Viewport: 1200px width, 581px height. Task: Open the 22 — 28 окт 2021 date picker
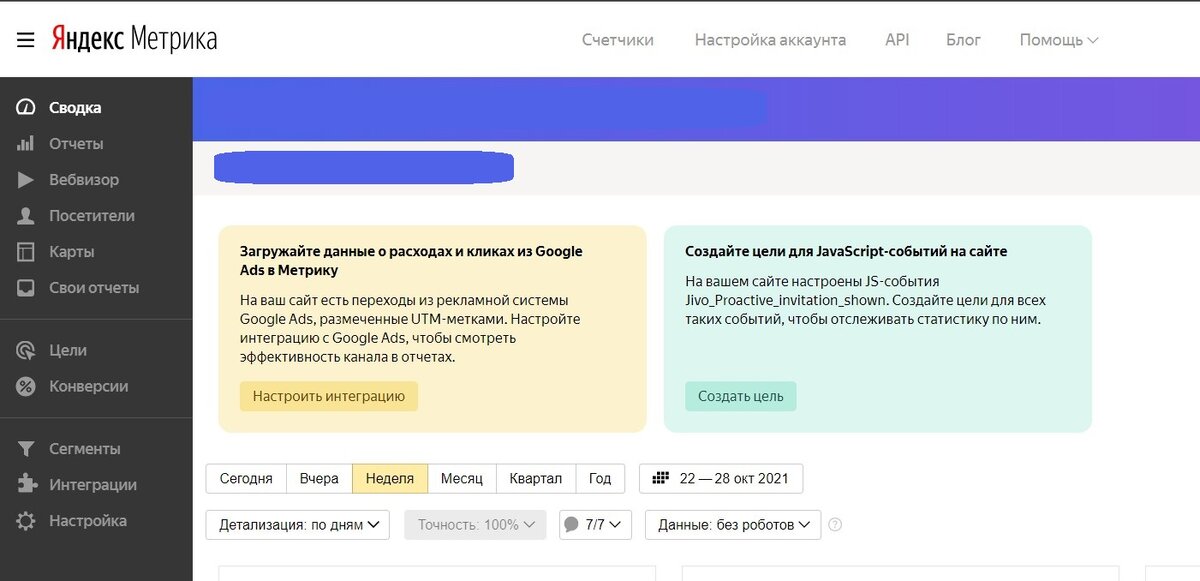721,479
